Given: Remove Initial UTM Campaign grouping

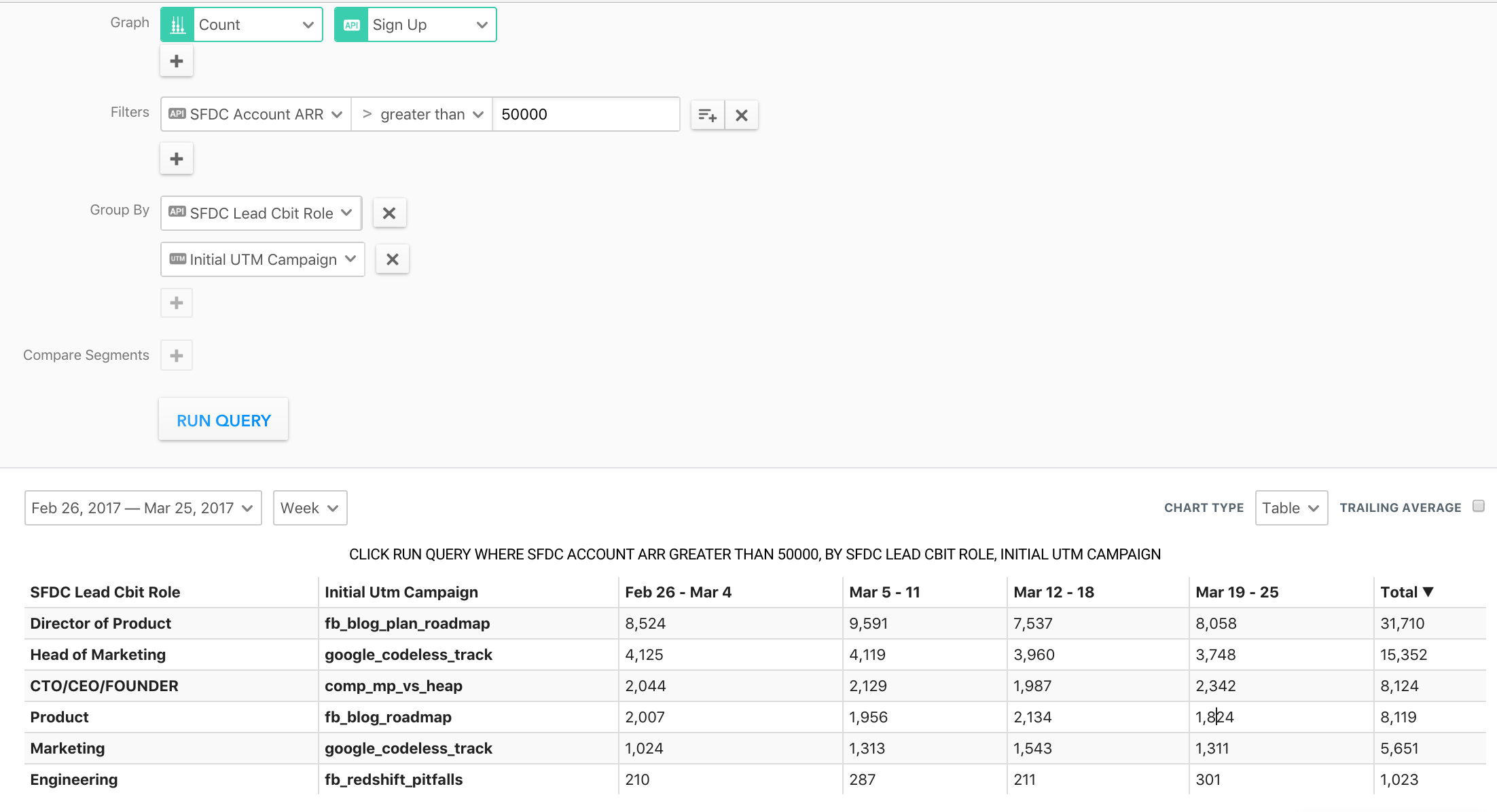Looking at the screenshot, I should click(393, 259).
